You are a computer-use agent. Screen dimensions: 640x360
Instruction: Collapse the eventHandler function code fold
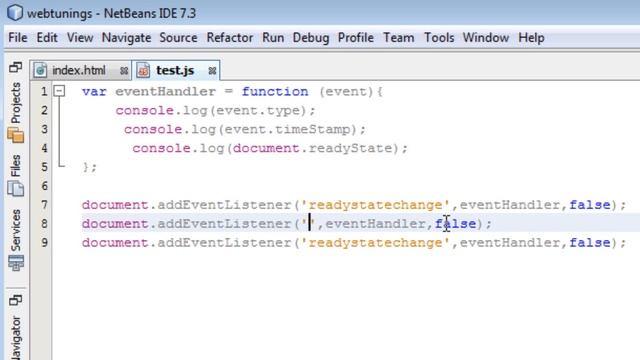tap(60, 91)
